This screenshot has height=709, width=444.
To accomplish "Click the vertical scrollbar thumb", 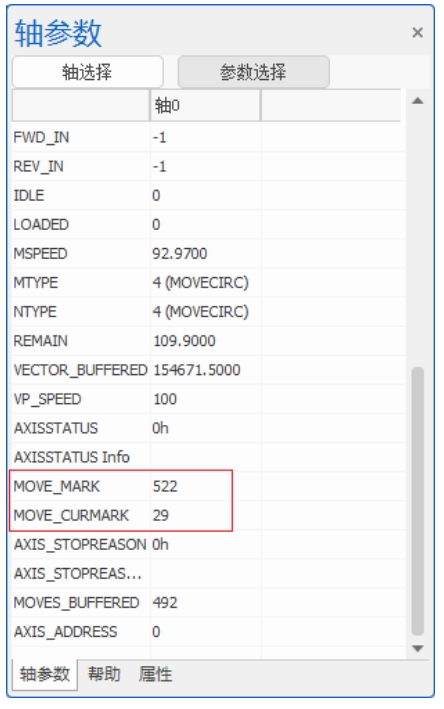I will click(418, 501).
